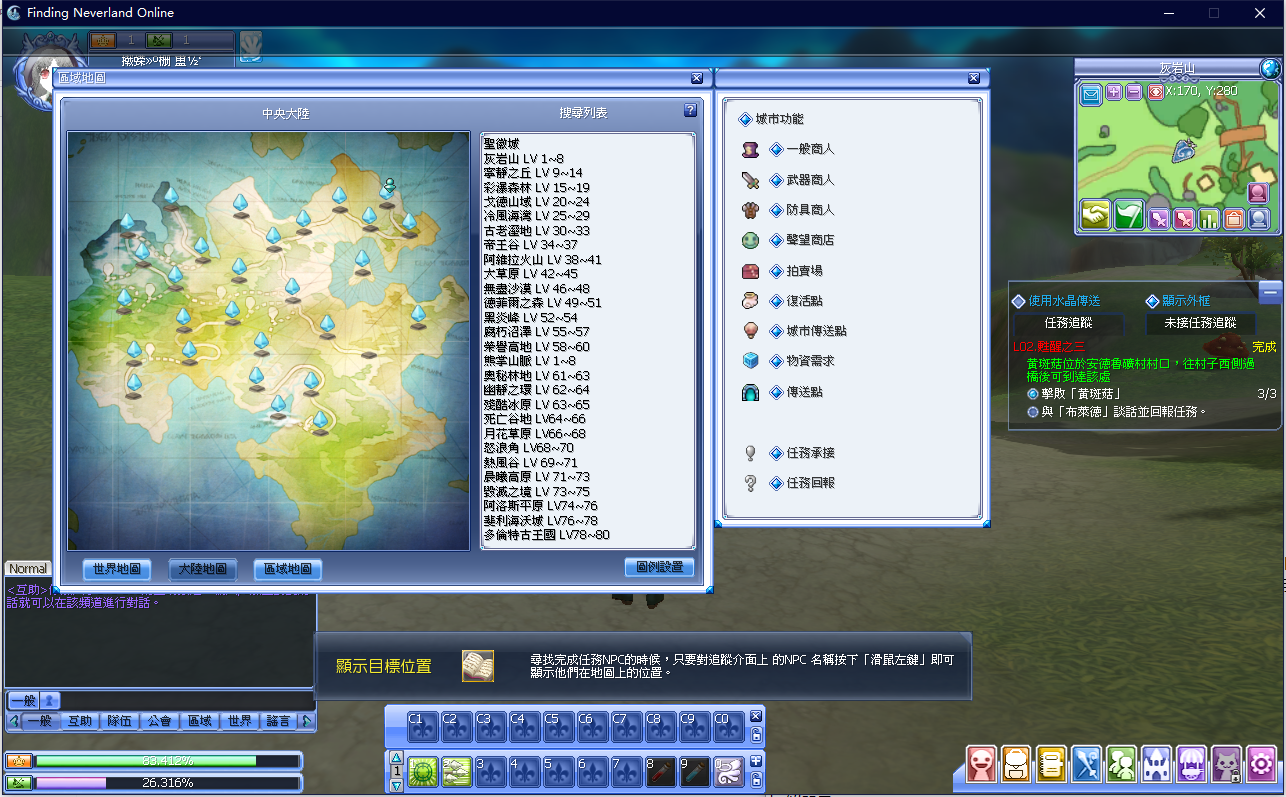Open backpack inventory icon in bottom-right menu
The width and height of the screenshot is (1286, 797).
[1016, 763]
